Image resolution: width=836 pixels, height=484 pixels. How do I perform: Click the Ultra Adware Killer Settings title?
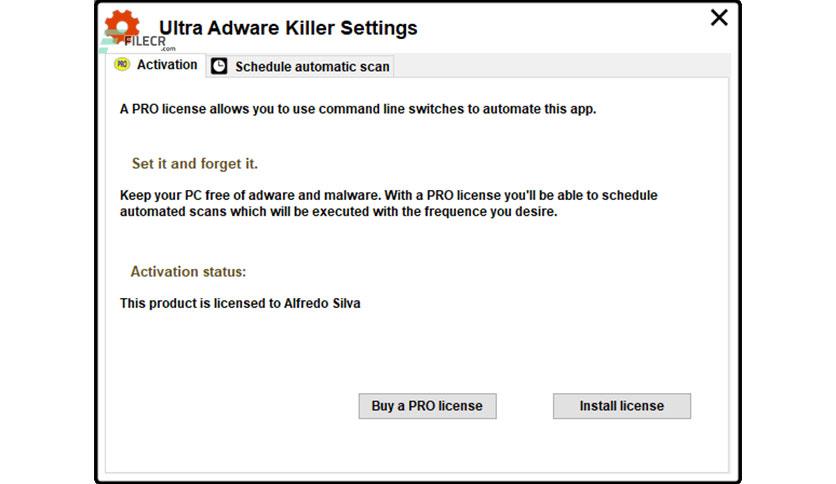[x=288, y=28]
